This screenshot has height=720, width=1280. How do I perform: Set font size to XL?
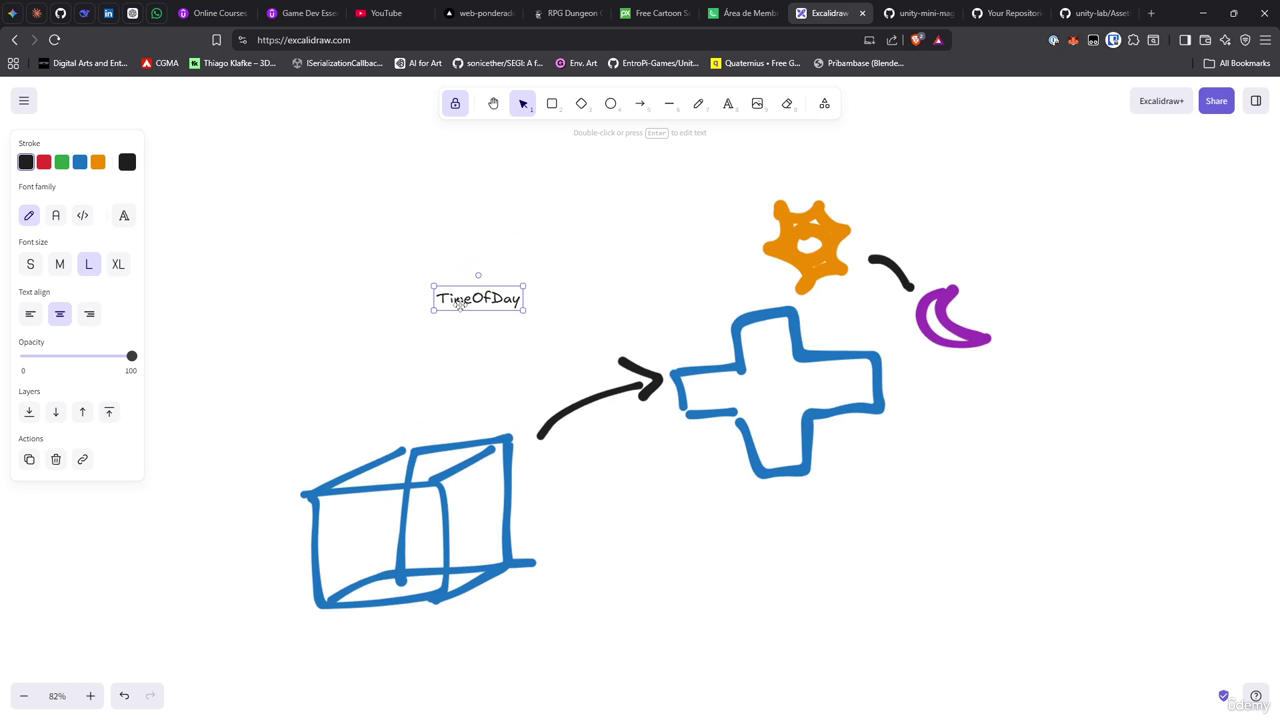118,264
